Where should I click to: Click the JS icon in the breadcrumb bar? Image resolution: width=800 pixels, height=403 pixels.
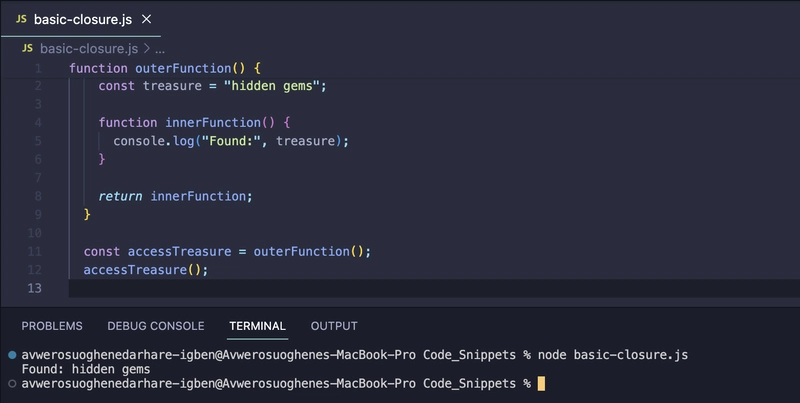tap(27, 48)
